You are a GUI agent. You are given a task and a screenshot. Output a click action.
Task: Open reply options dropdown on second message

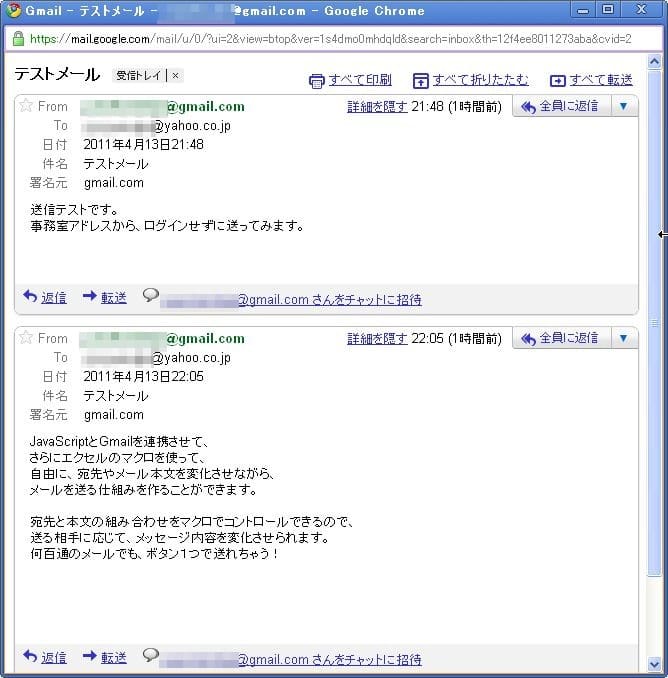click(623, 339)
